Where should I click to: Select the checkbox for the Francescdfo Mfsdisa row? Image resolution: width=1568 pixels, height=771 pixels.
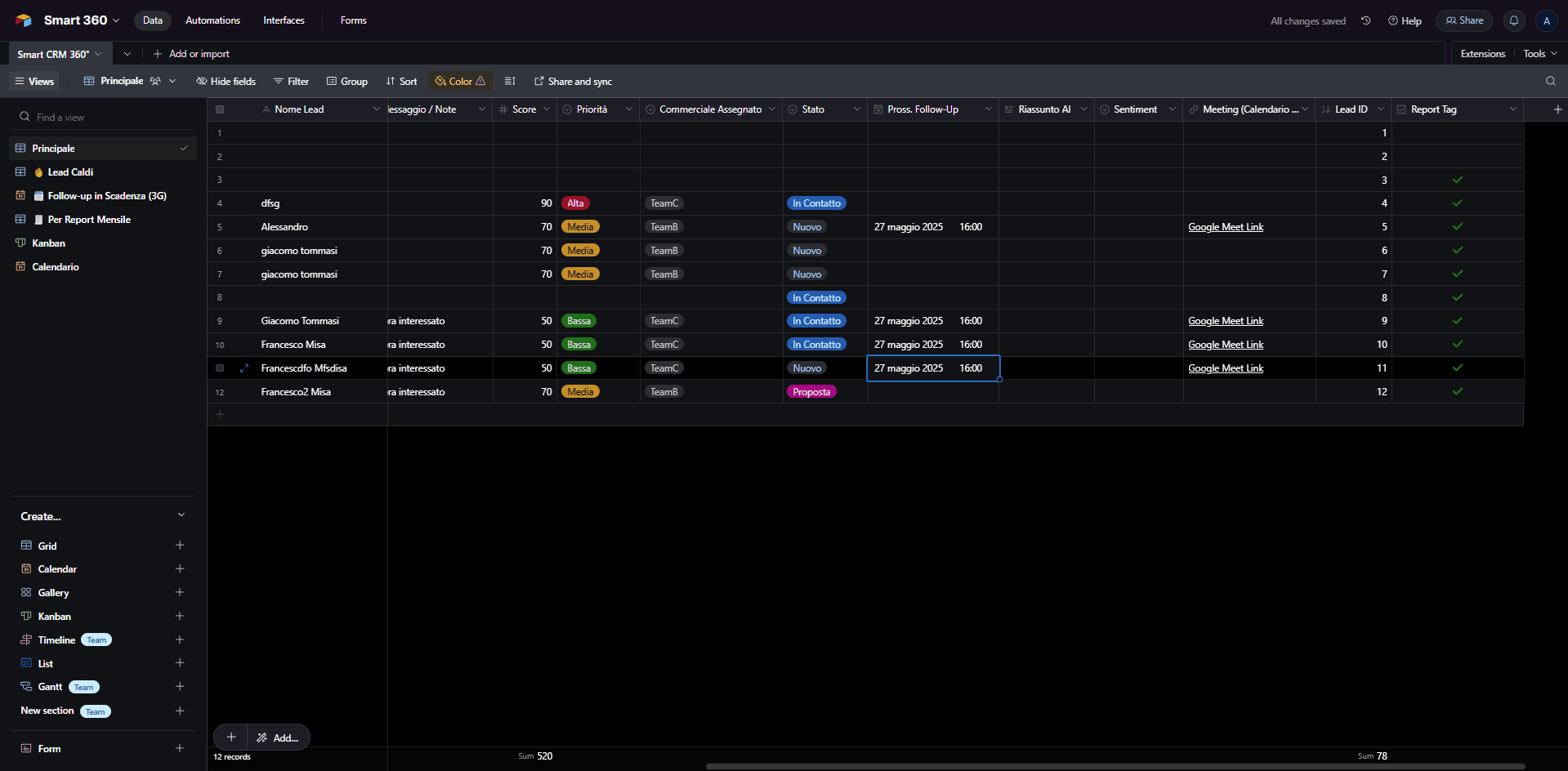220,368
